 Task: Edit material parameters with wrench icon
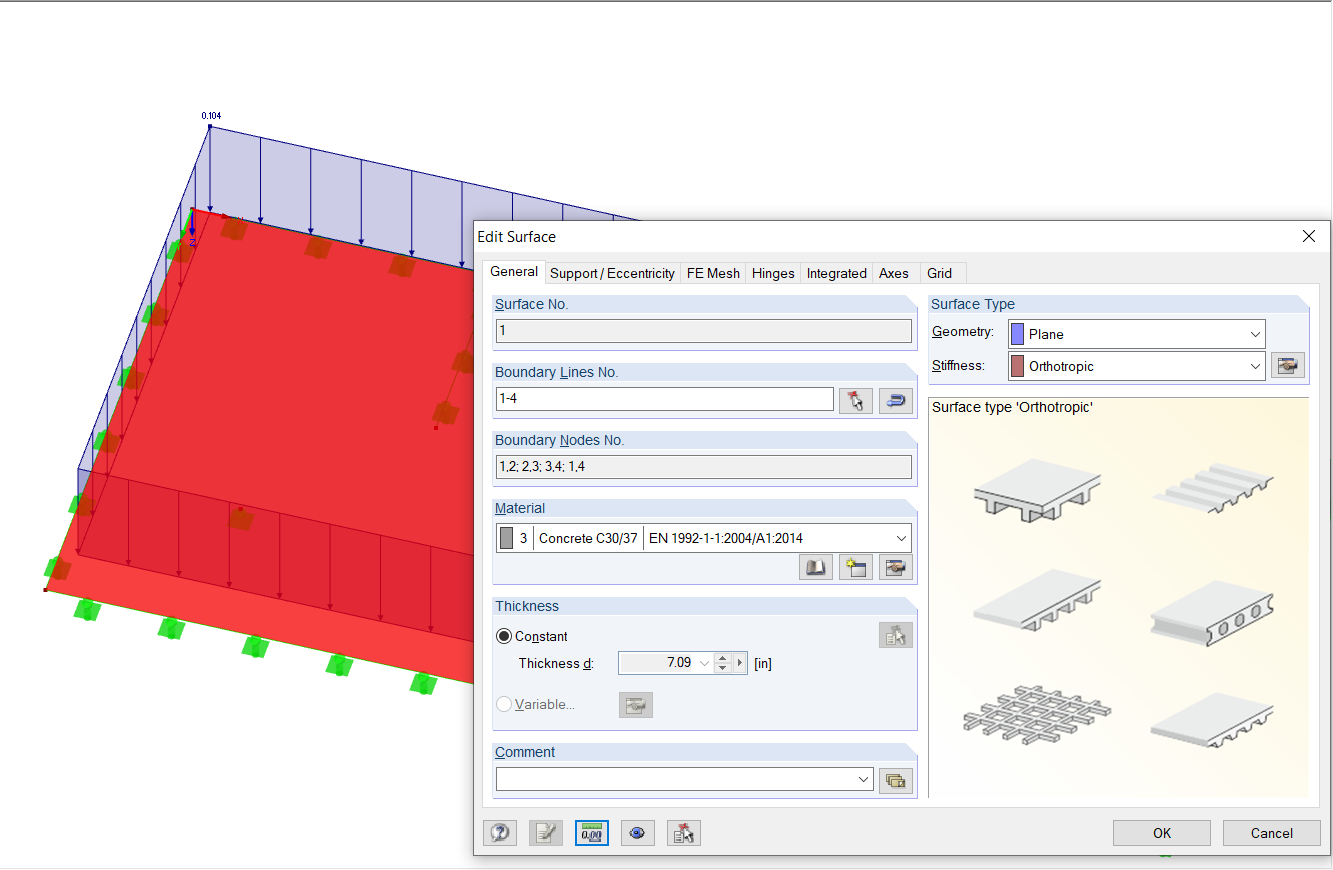click(x=895, y=567)
